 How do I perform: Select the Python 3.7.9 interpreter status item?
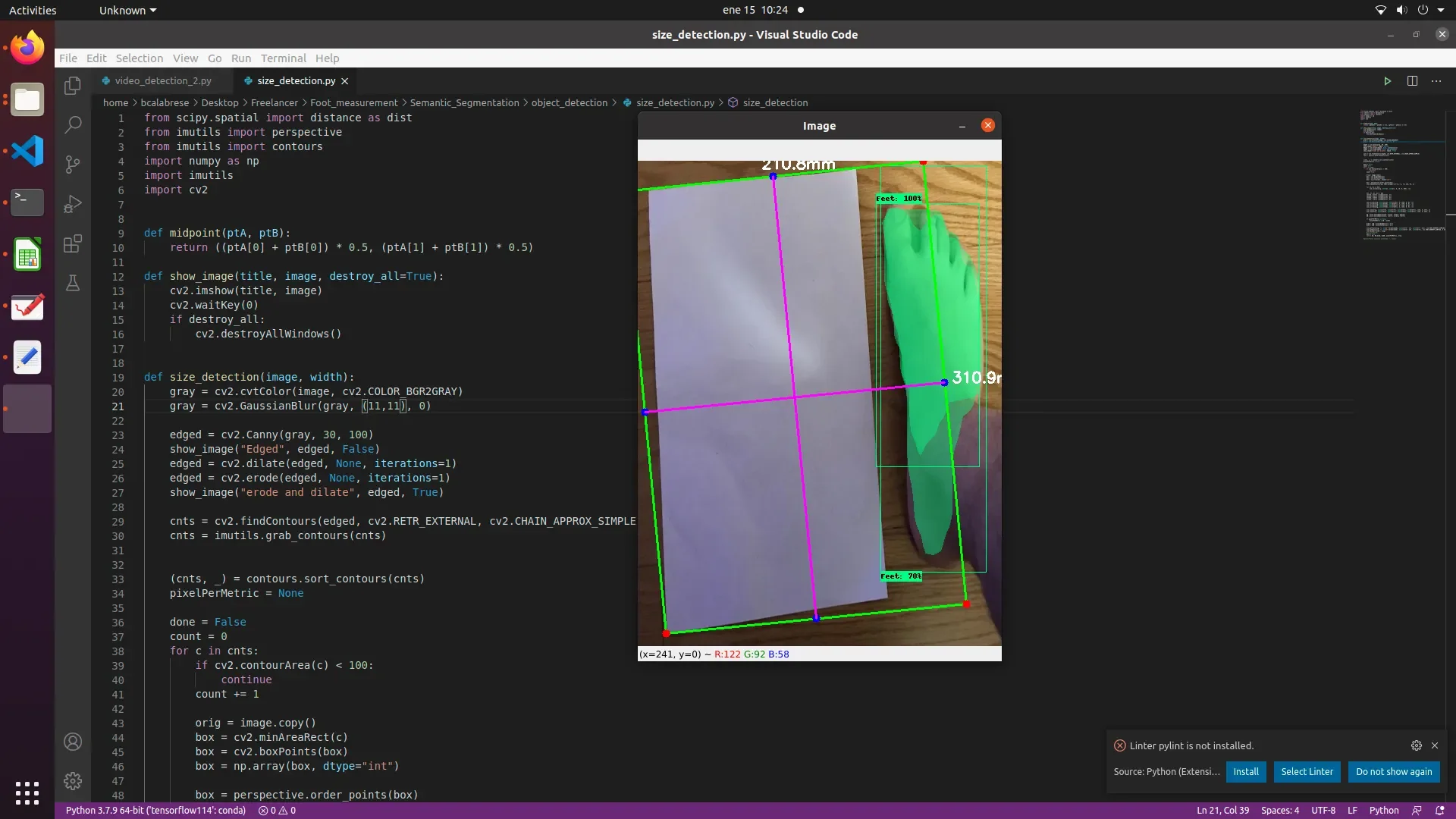tap(155, 811)
